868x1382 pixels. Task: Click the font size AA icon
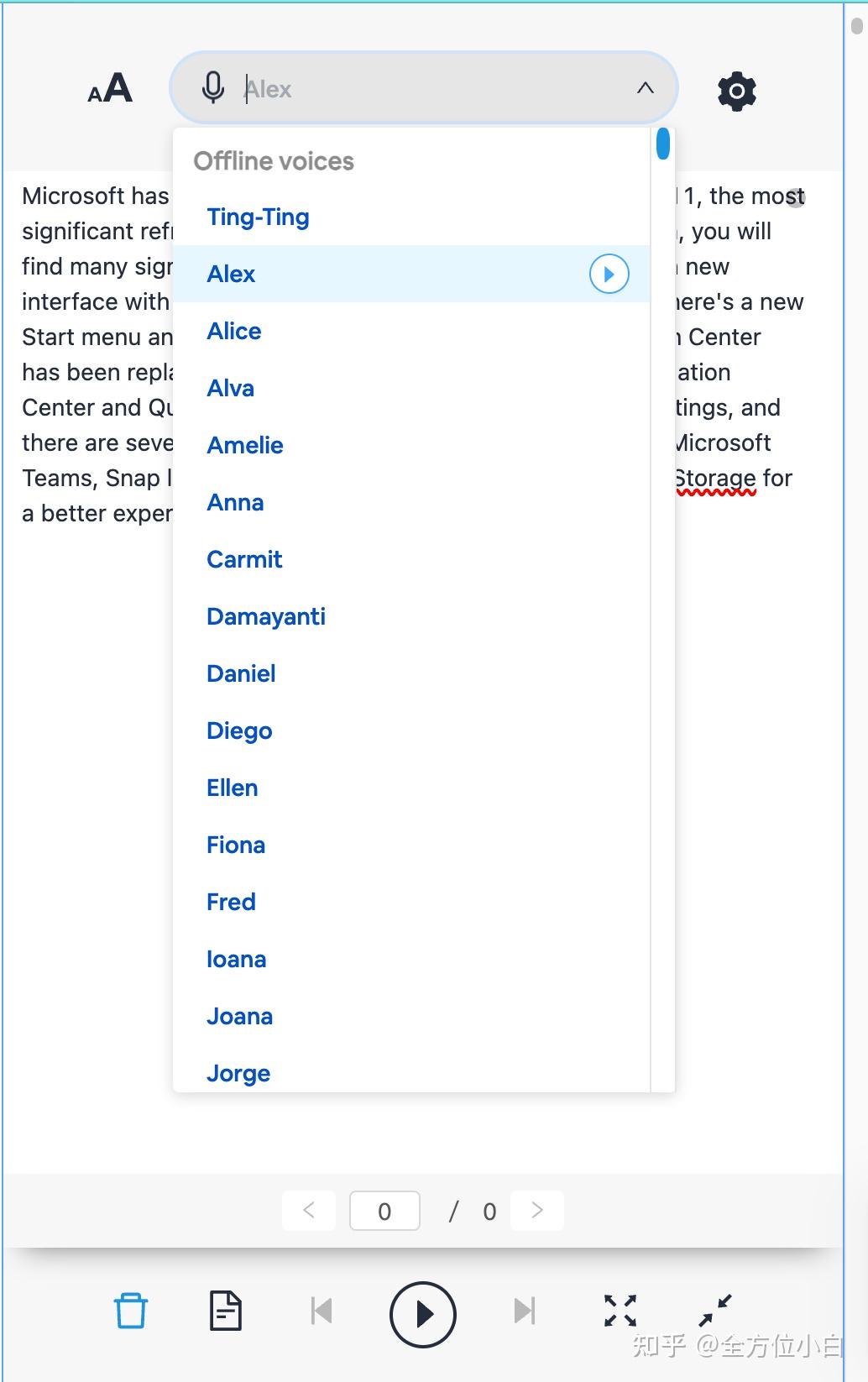point(110,89)
